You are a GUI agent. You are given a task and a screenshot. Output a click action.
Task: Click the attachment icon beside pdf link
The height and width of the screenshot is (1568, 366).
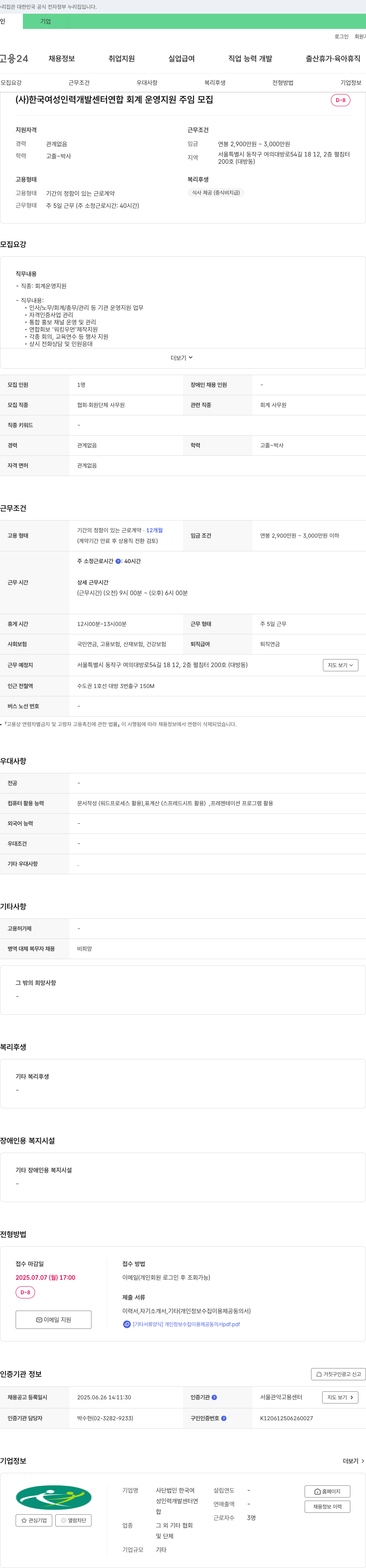click(x=127, y=1324)
